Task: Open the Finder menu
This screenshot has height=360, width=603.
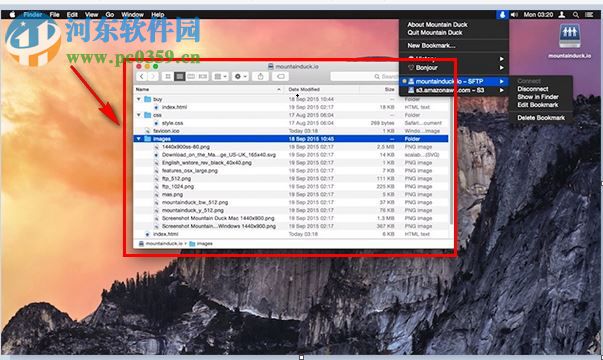Action: (33, 15)
